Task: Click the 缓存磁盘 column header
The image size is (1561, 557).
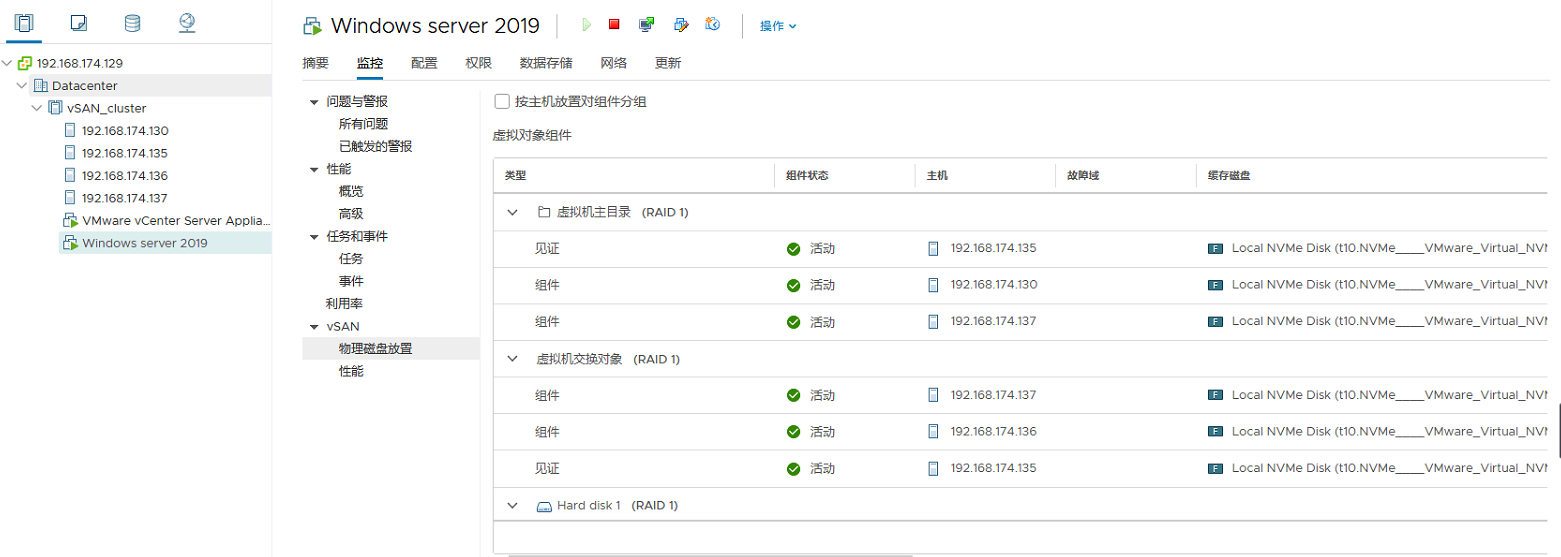Action: (1228, 175)
